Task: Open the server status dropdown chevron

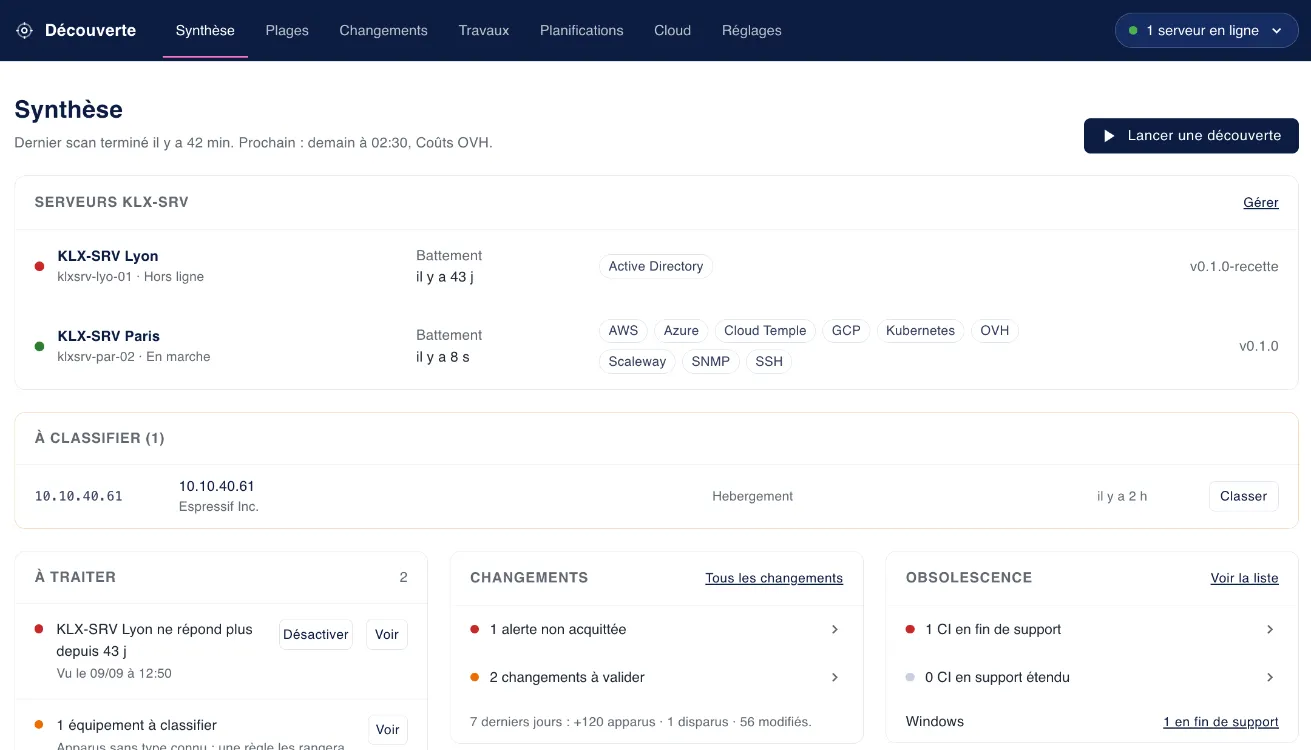Action: point(1277,31)
